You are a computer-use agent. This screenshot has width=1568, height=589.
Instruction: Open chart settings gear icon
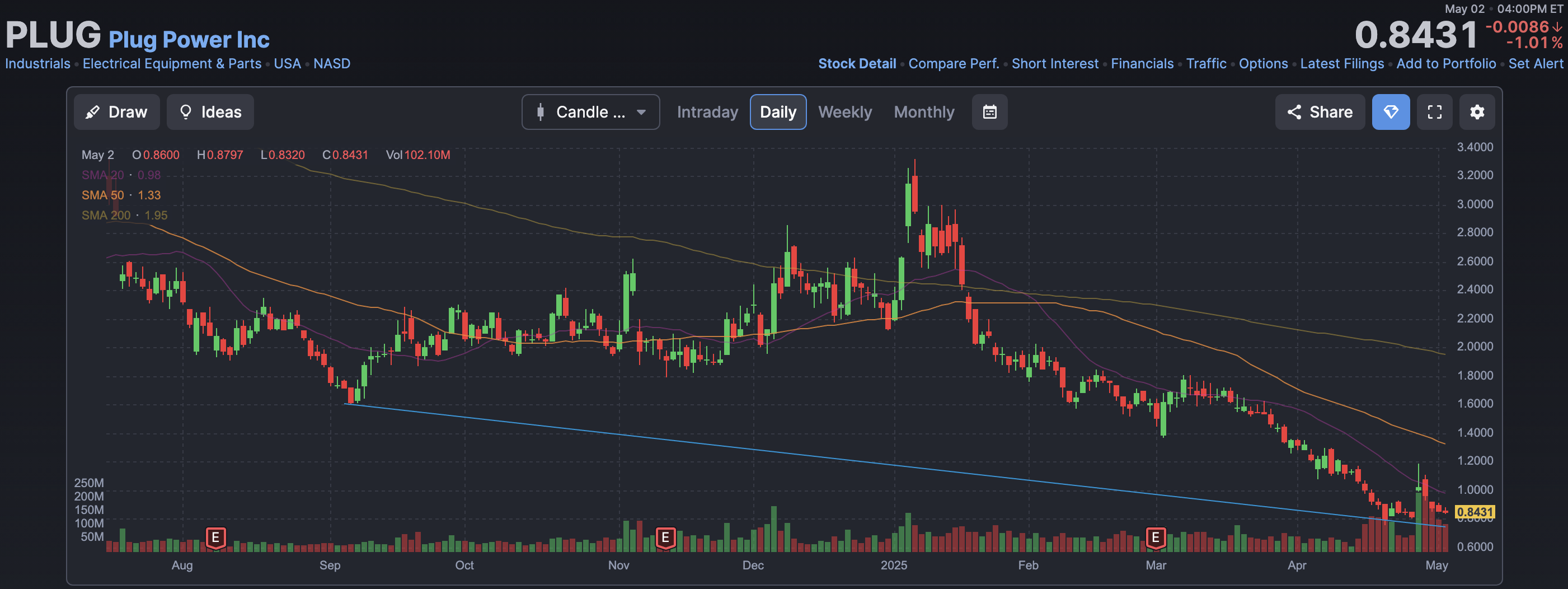(1477, 112)
